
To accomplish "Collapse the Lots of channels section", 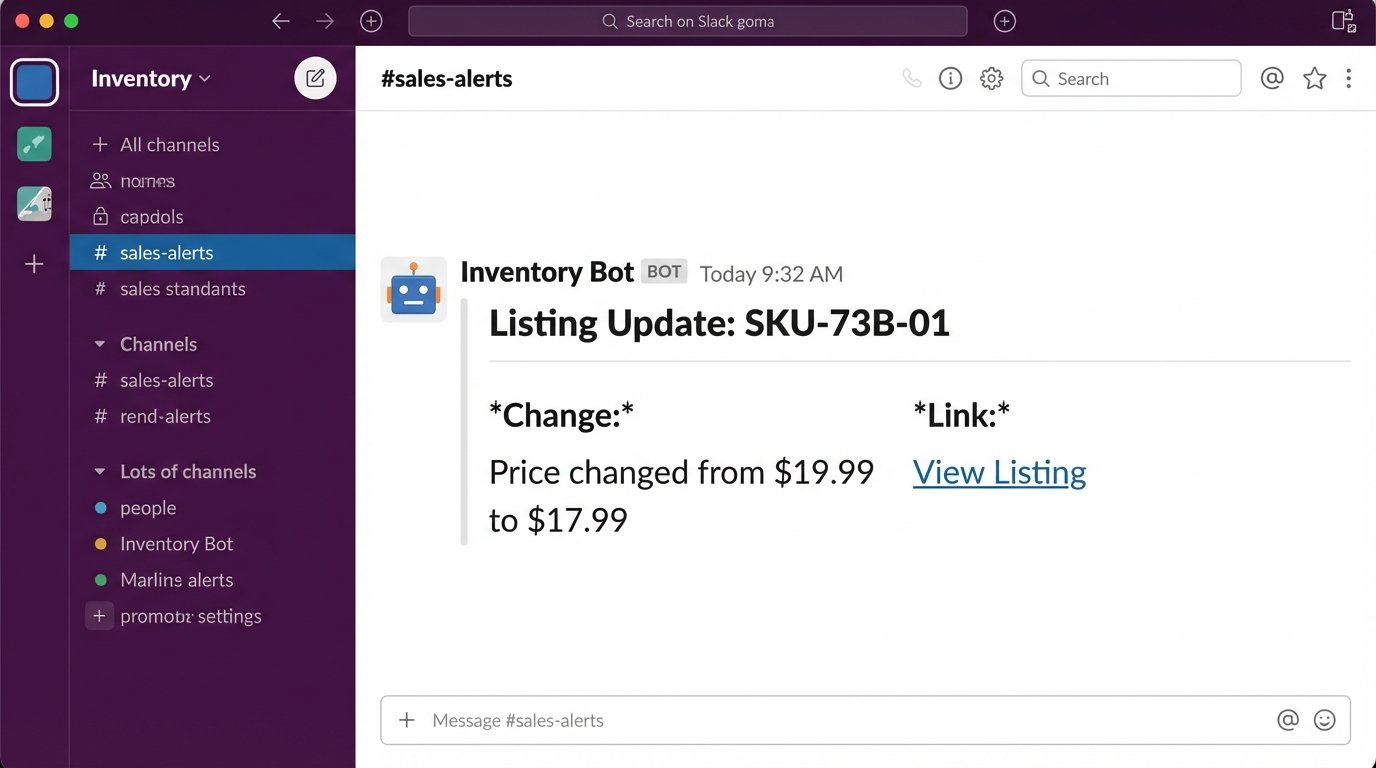I will click(x=100, y=471).
